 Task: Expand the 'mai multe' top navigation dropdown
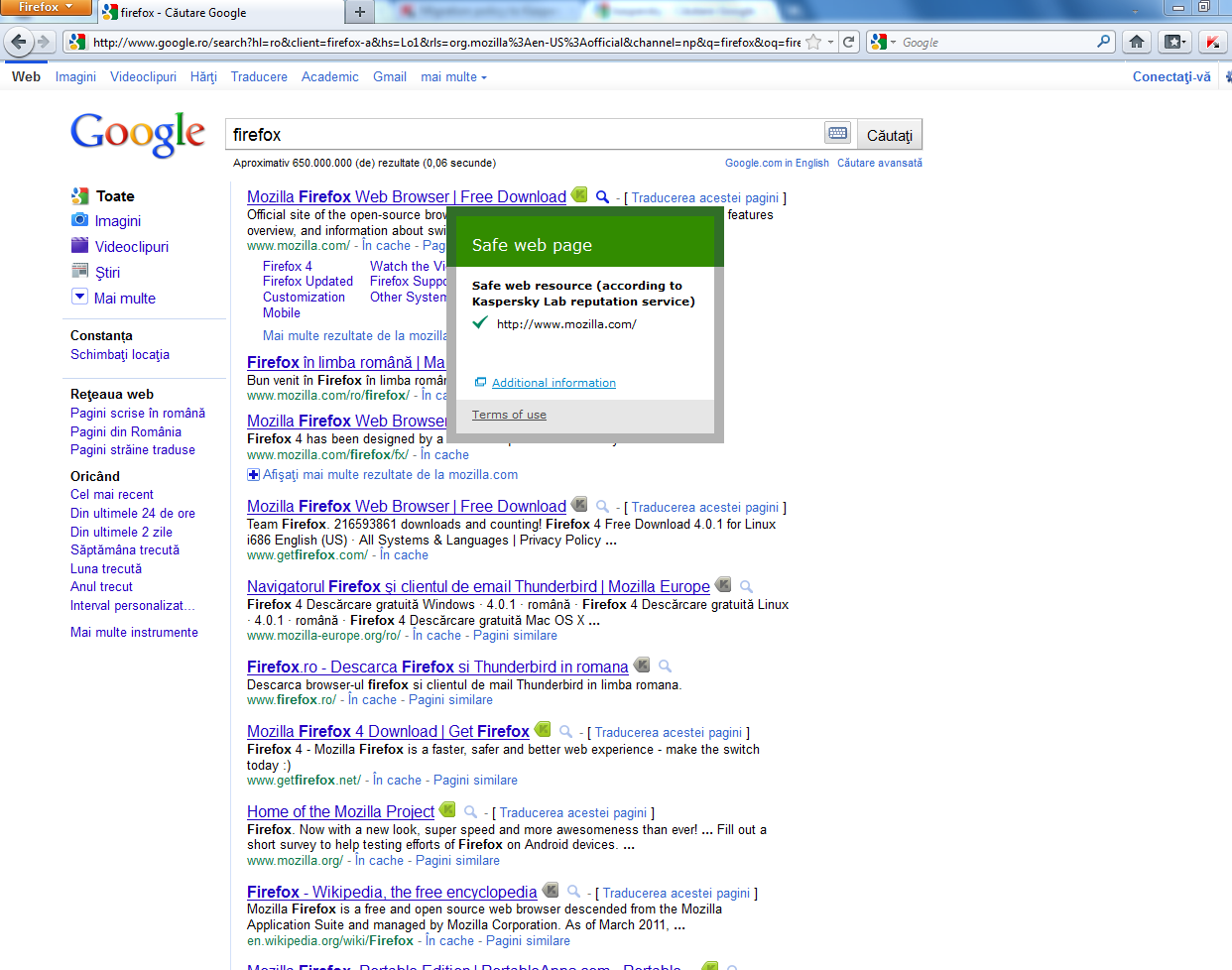453,76
